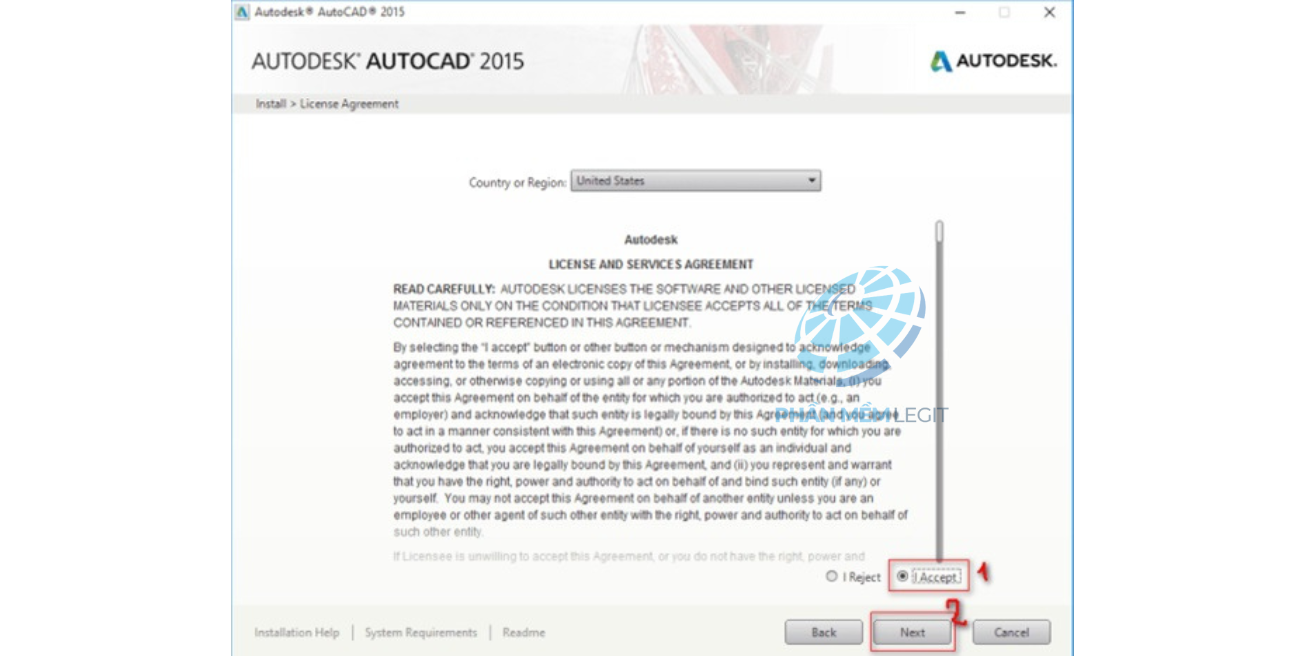1305x656 pixels.
Task: Click the Autodesk logo in the header
Action: pyautogui.click(x=993, y=61)
